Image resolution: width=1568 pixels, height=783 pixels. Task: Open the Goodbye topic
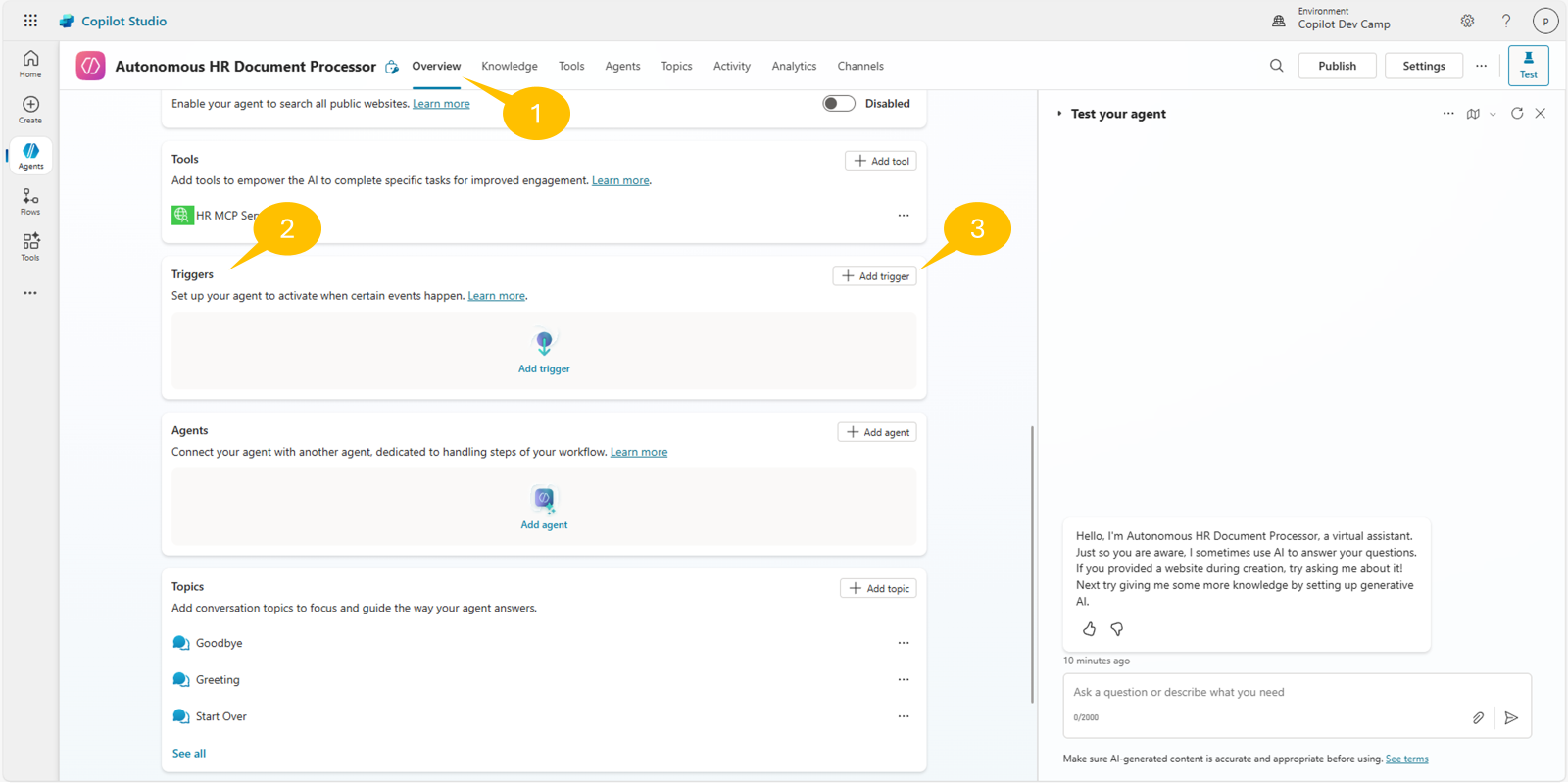click(219, 643)
